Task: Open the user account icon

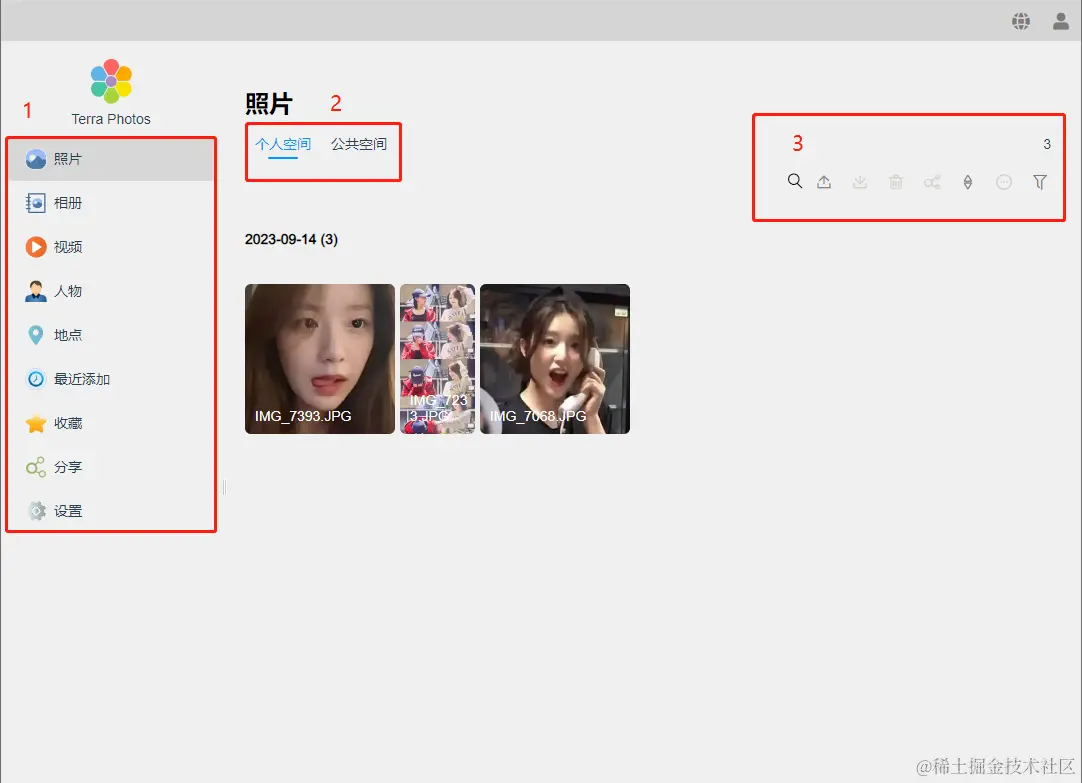Action: [1061, 21]
